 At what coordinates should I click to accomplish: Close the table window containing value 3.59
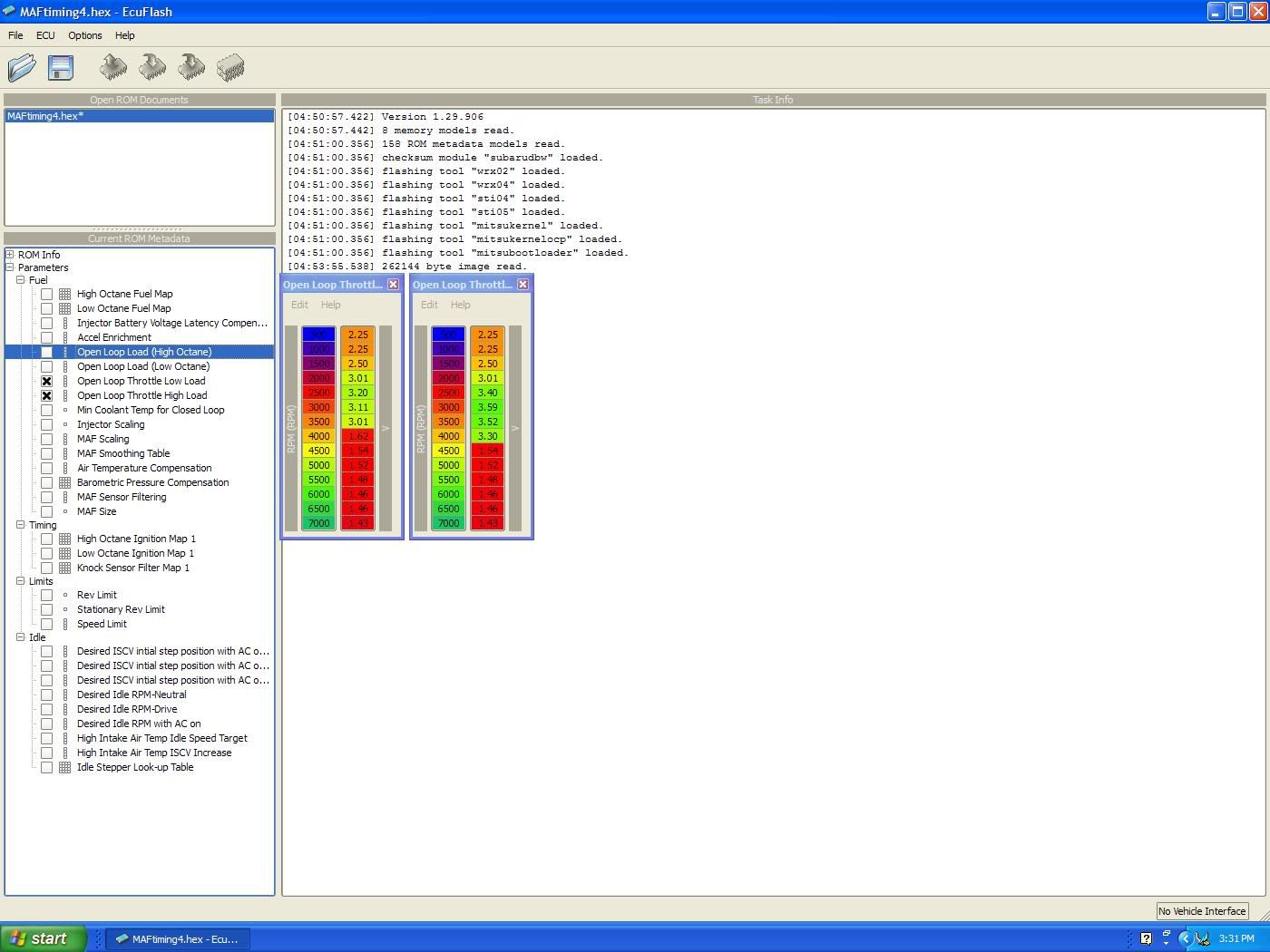(x=523, y=285)
